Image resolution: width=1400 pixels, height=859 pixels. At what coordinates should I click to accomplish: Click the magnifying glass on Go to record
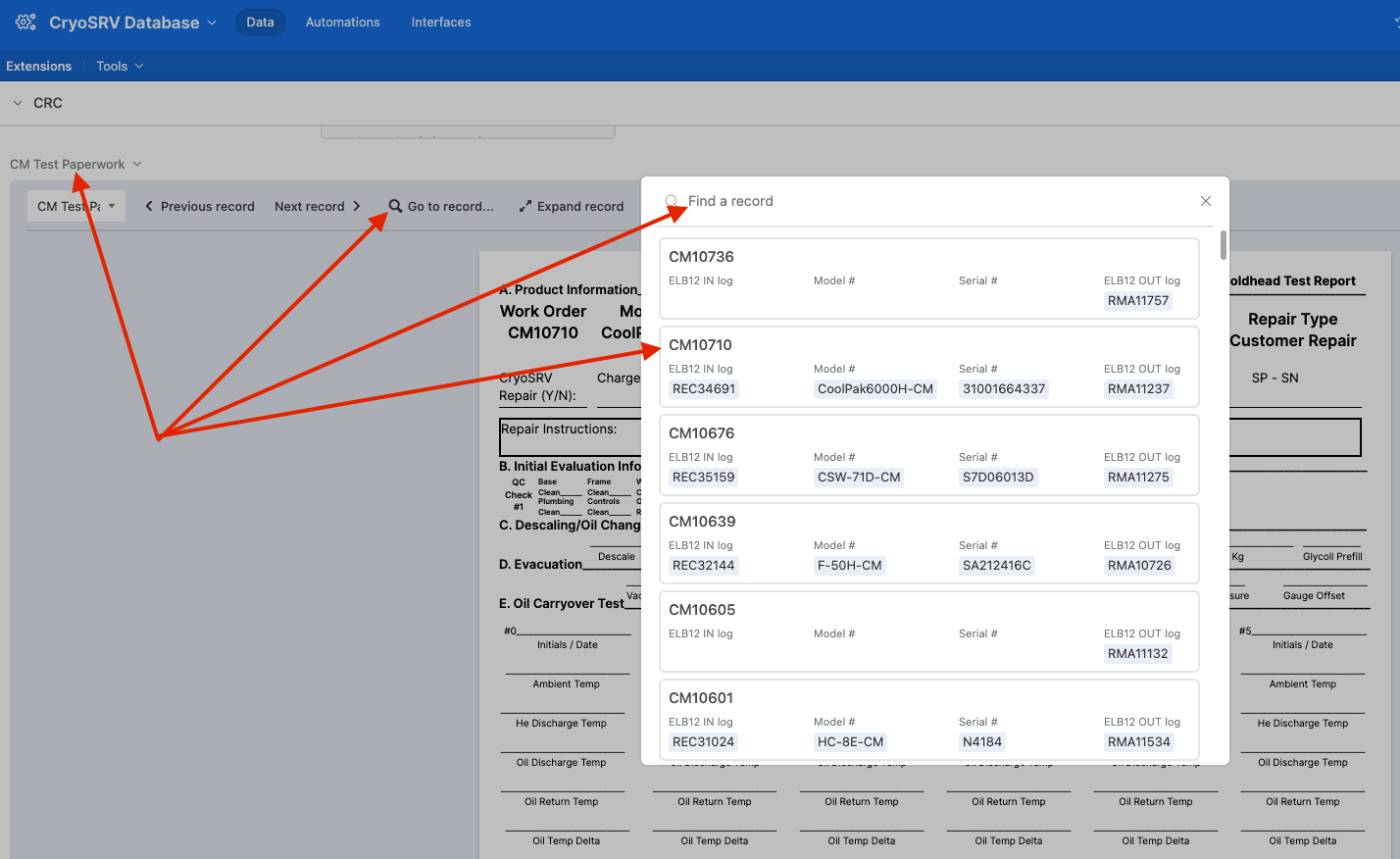pyautogui.click(x=394, y=206)
